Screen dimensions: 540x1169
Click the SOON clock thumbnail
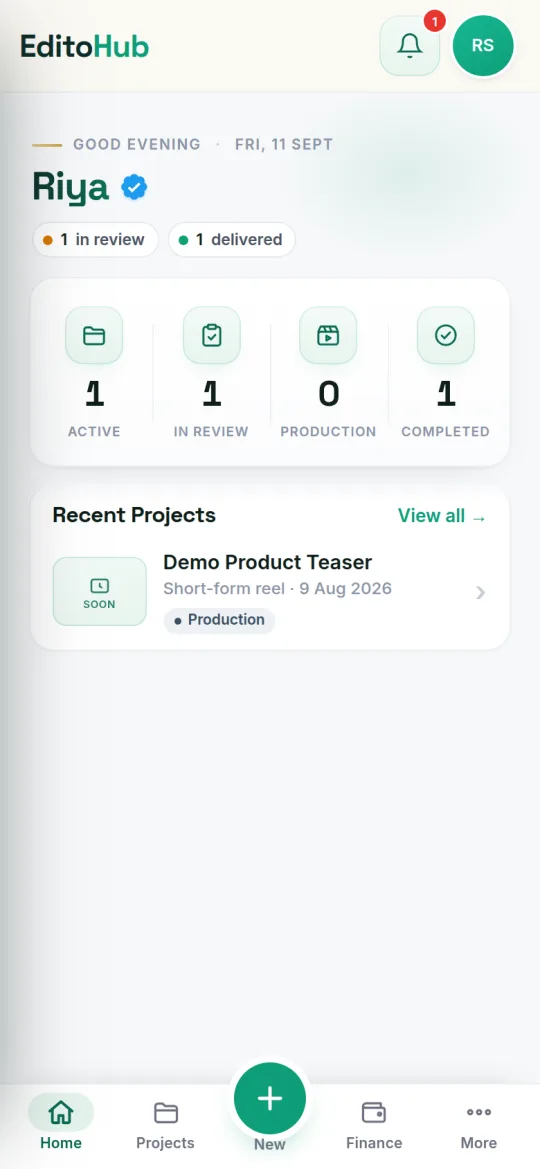(x=100, y=591)
